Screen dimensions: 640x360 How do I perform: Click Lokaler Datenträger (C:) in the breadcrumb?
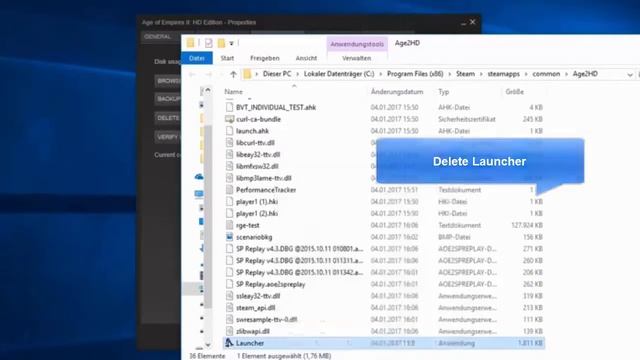339,74
